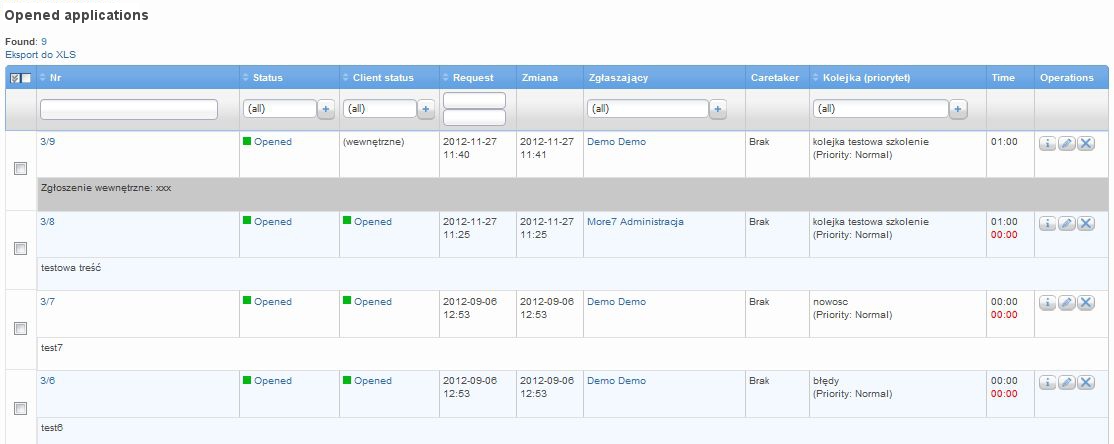Open the More7 Administracja reporter link
Viewport: 1114px width, 444px height.
point(635,222)
